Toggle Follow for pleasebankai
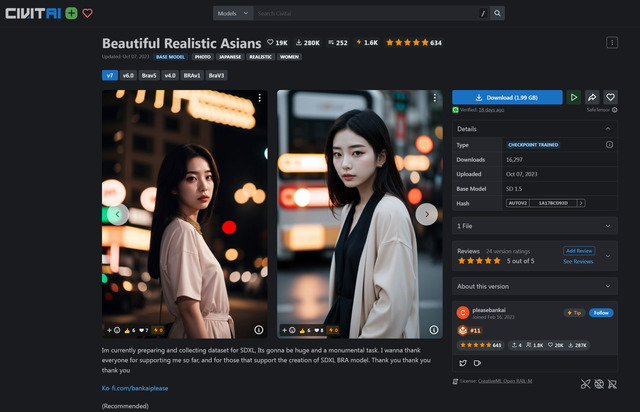The height and width of the screenshot is (412, 640). click(601, 313)
